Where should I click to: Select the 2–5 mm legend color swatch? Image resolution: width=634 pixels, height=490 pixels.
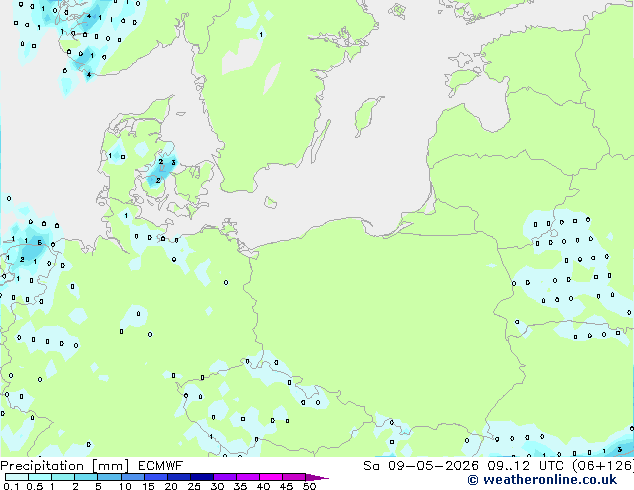click(x=86, y=477)
